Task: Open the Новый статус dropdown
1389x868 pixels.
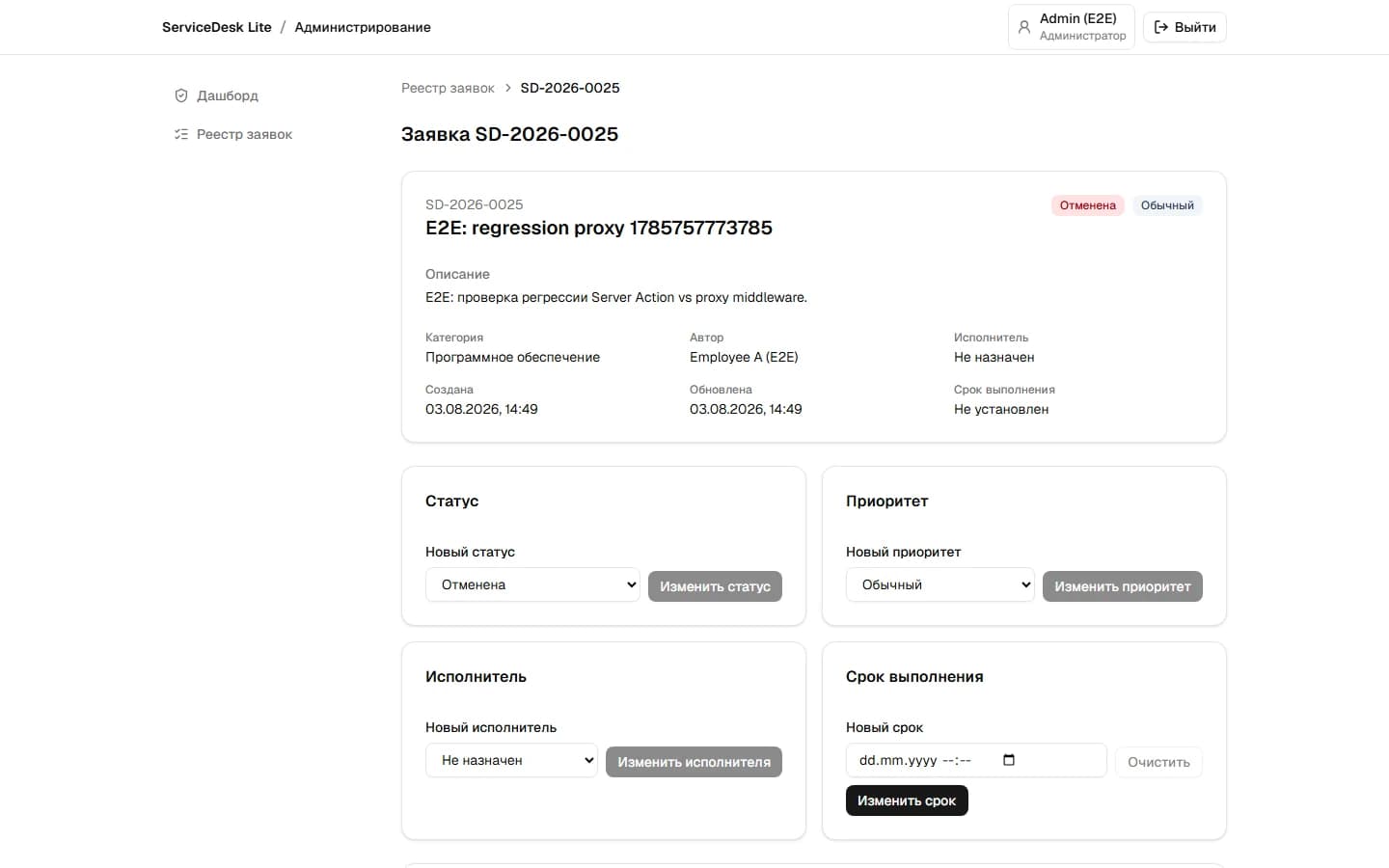Action: [x=532, y=584]
